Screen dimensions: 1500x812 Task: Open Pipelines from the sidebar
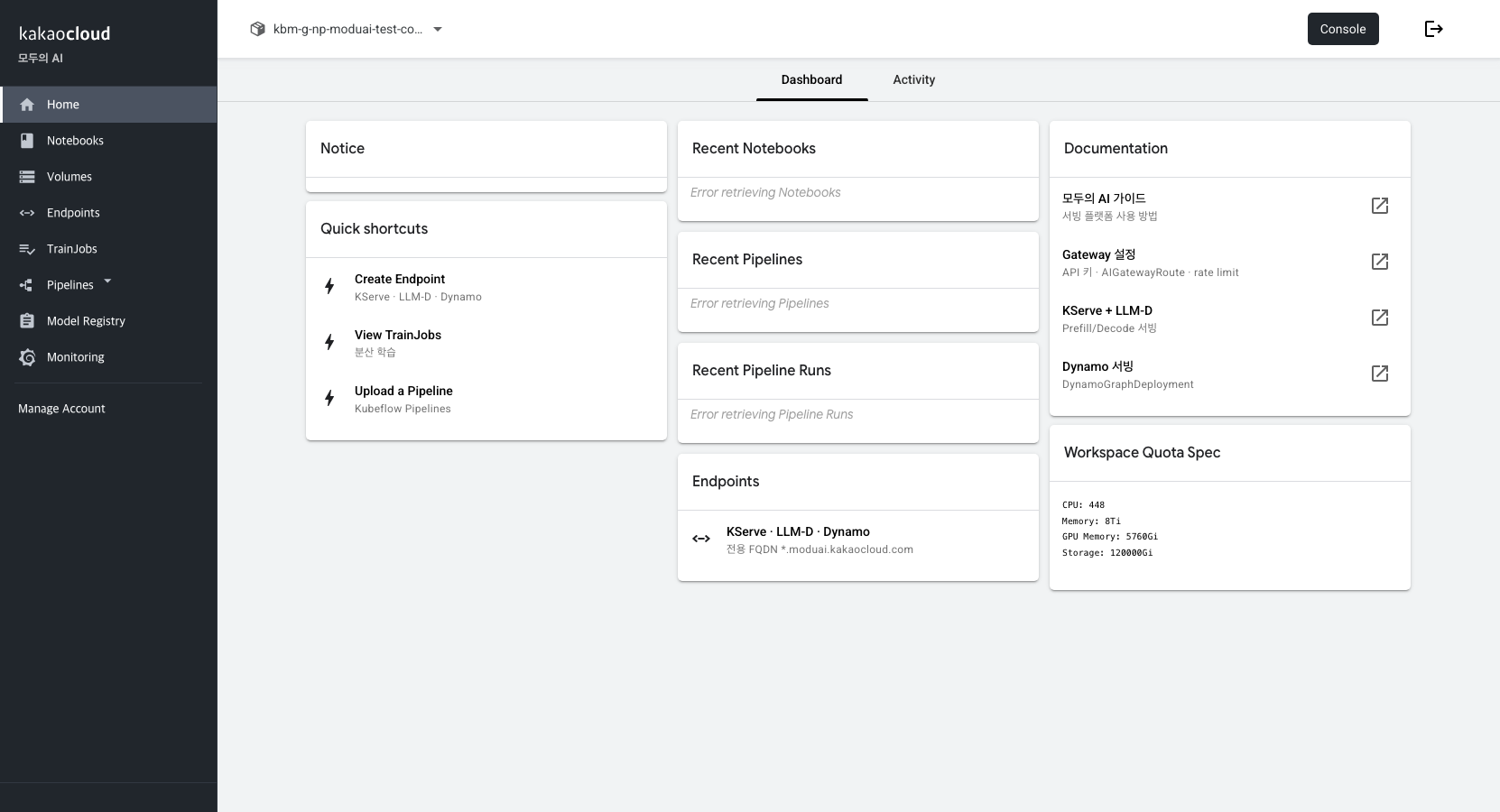coord(108,285)
